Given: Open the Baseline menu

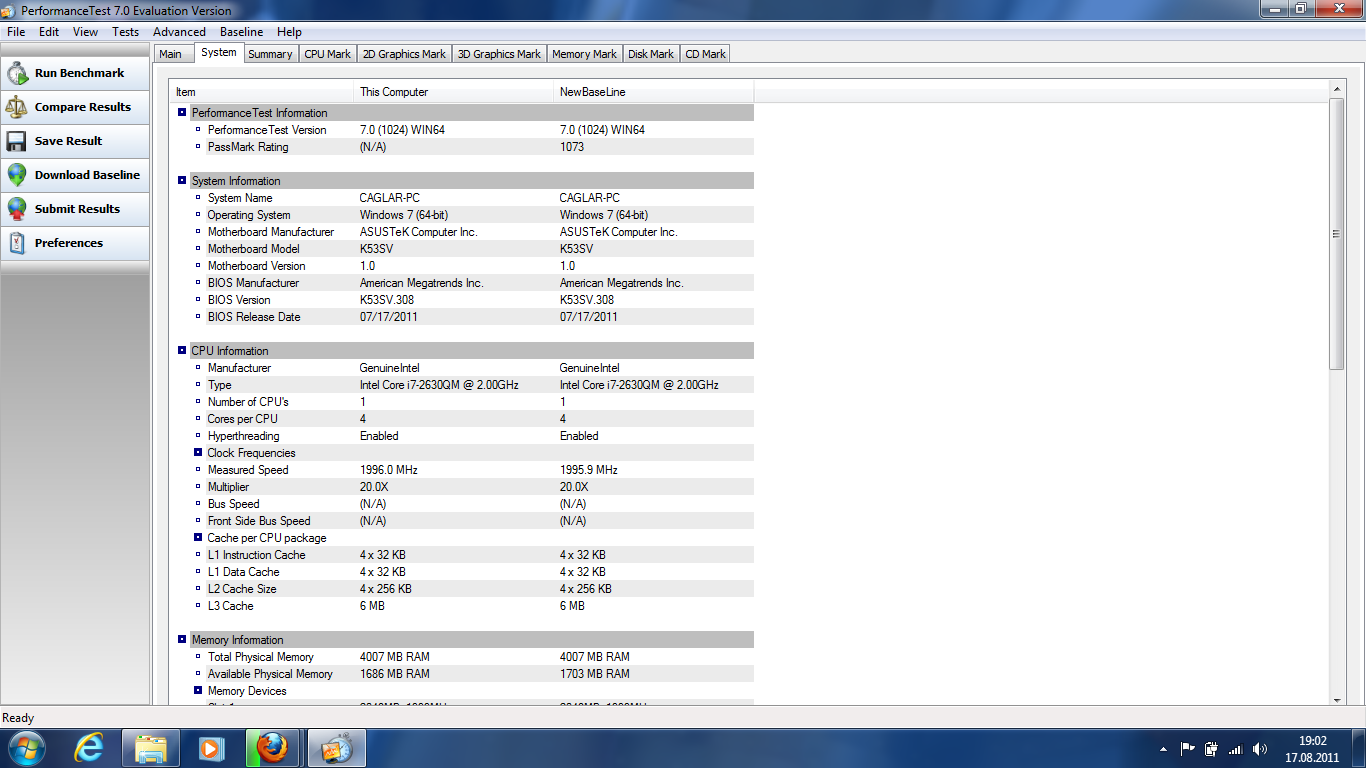Looking at the screenshot, I should pyautogui.click(x=241, y=32).
